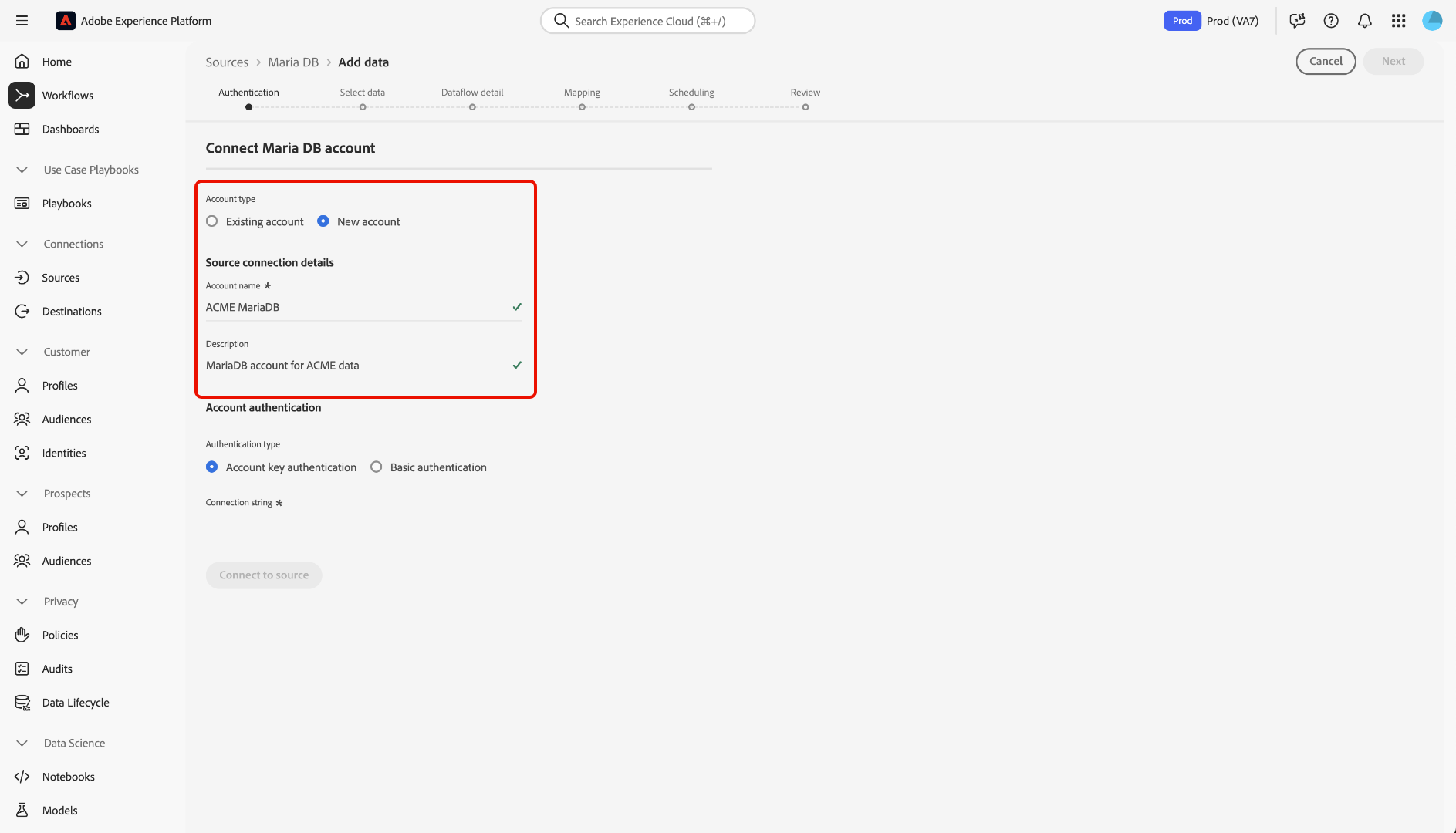
Task: Collapse the Data Science section
Action: [x=22, y=744]
